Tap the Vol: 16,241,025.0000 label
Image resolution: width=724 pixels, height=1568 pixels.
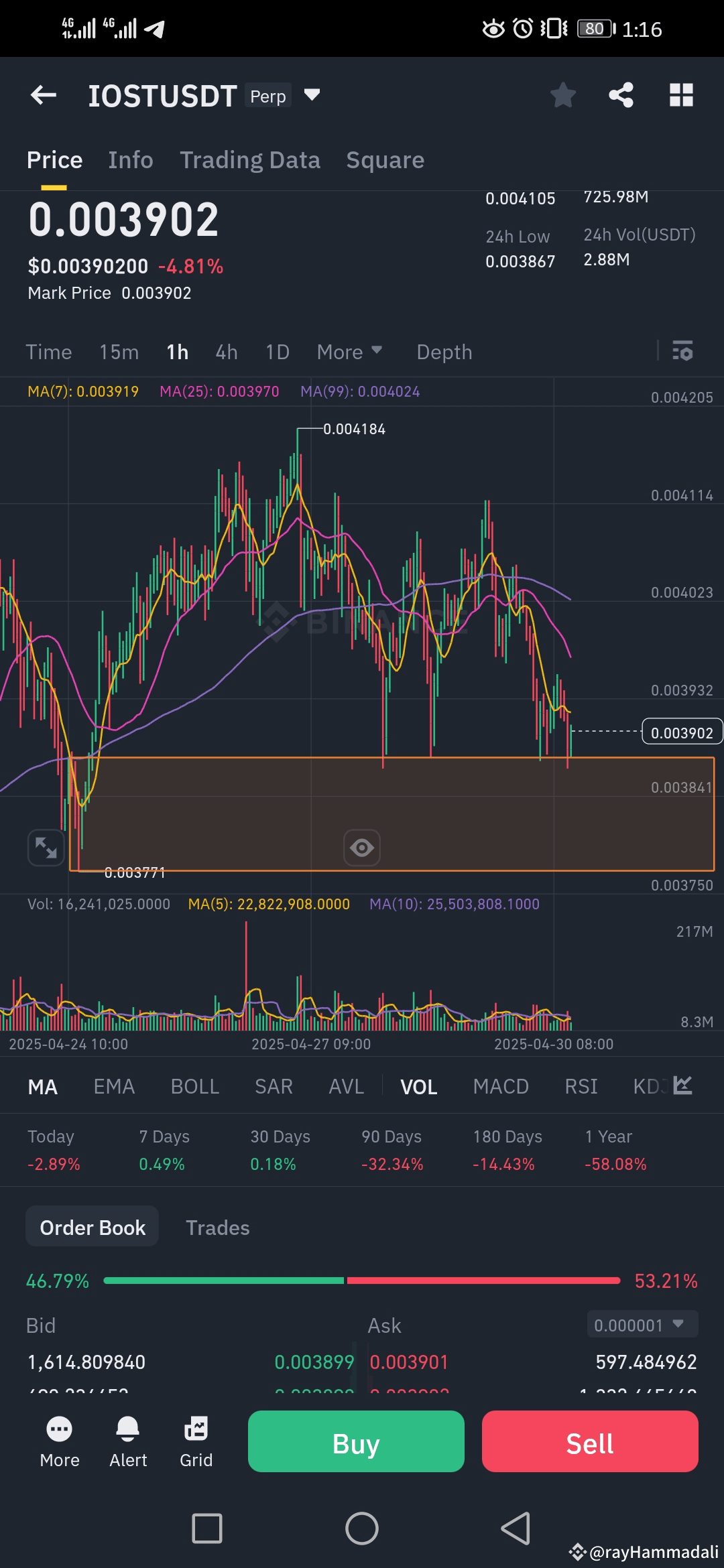coord(99,904)
